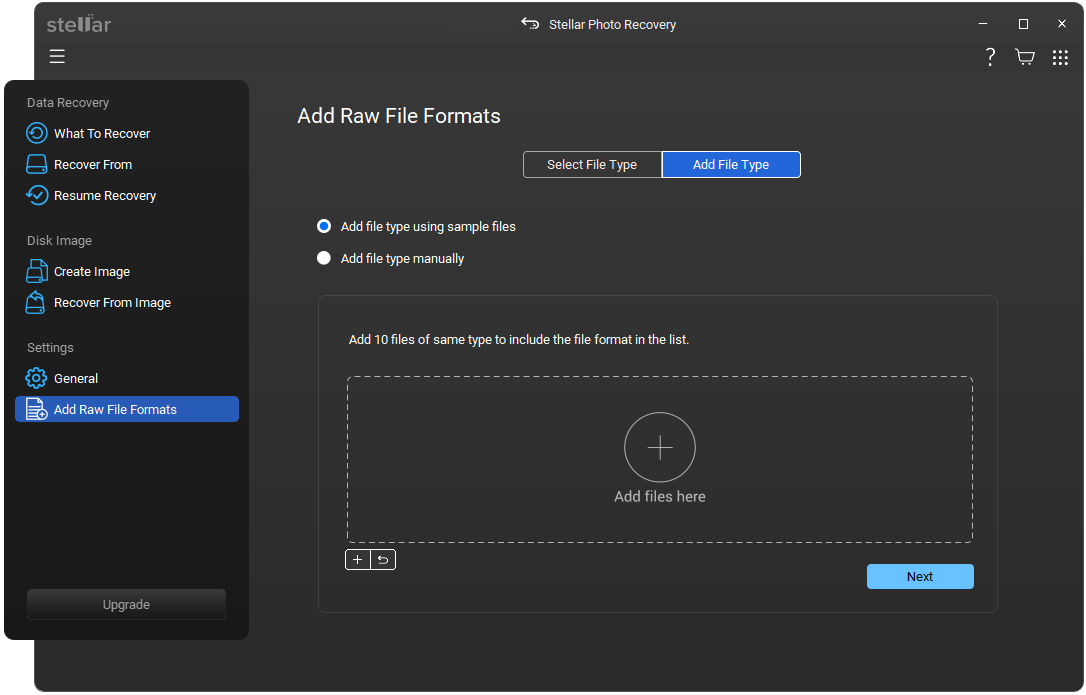Switch to the Add File Type tab
The height and width of the screenshot is (695, 1086).
pyautogui.click(x=731, y=164)
